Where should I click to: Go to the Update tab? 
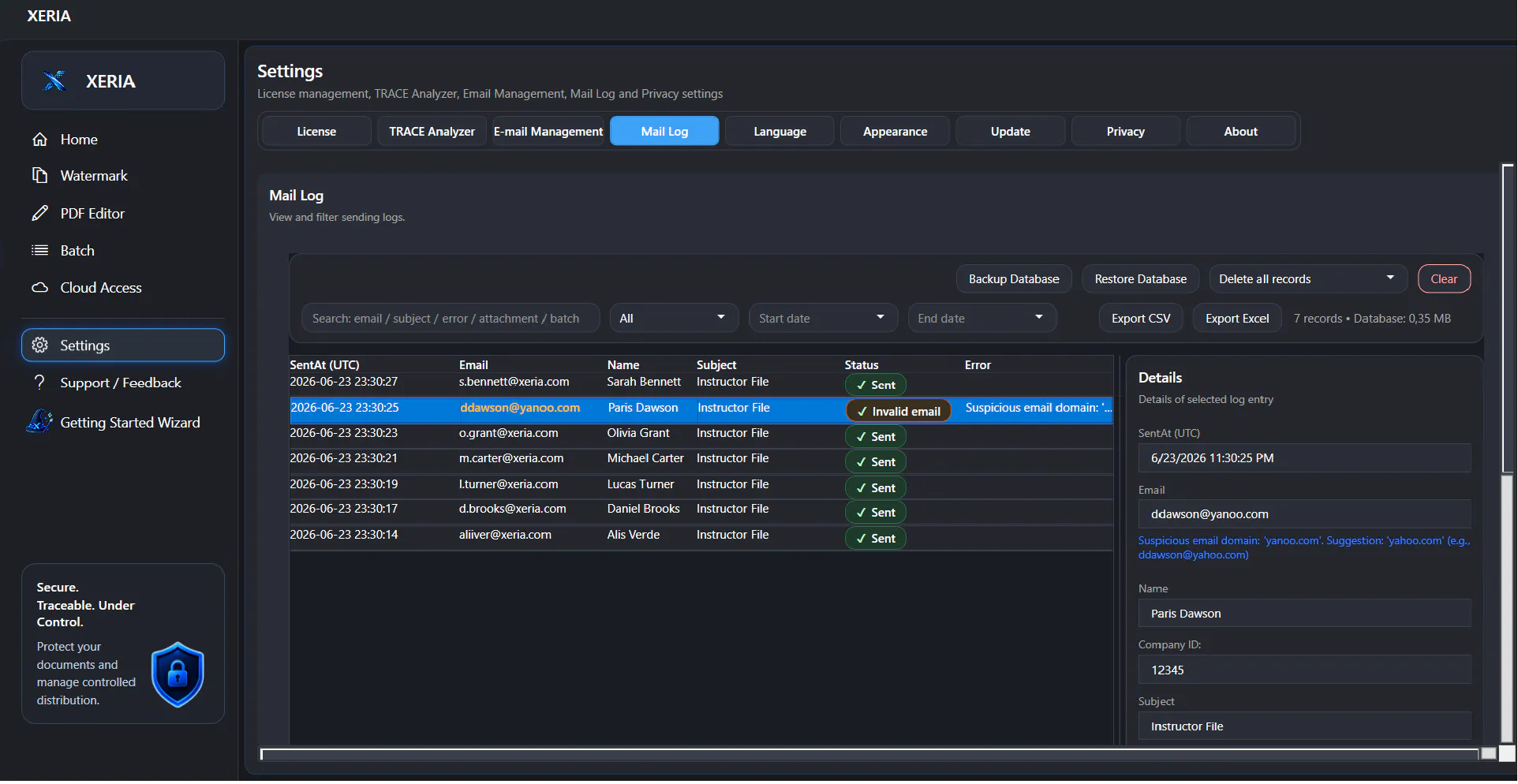click(1011, 131)
